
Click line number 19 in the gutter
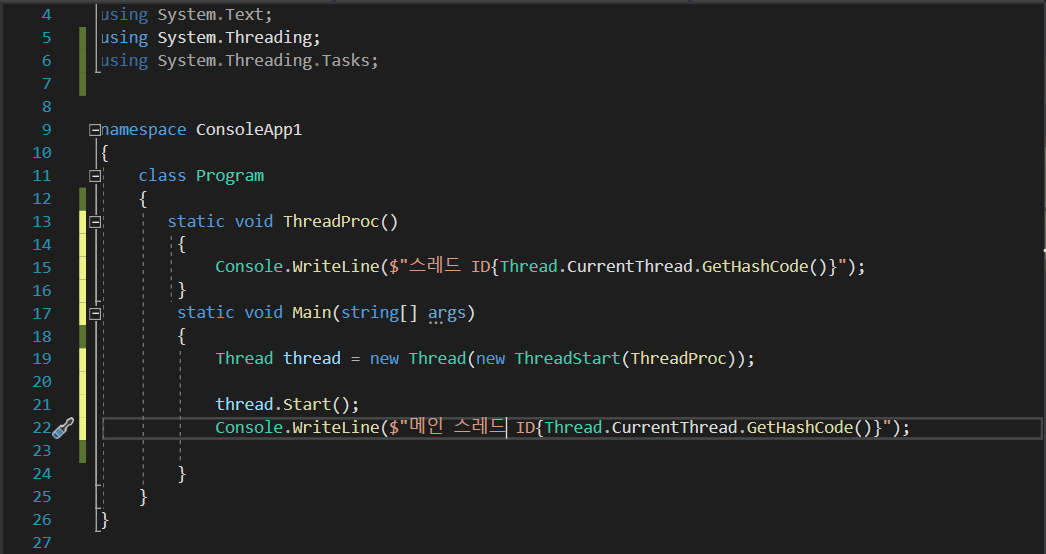click(x=42, y=359)
